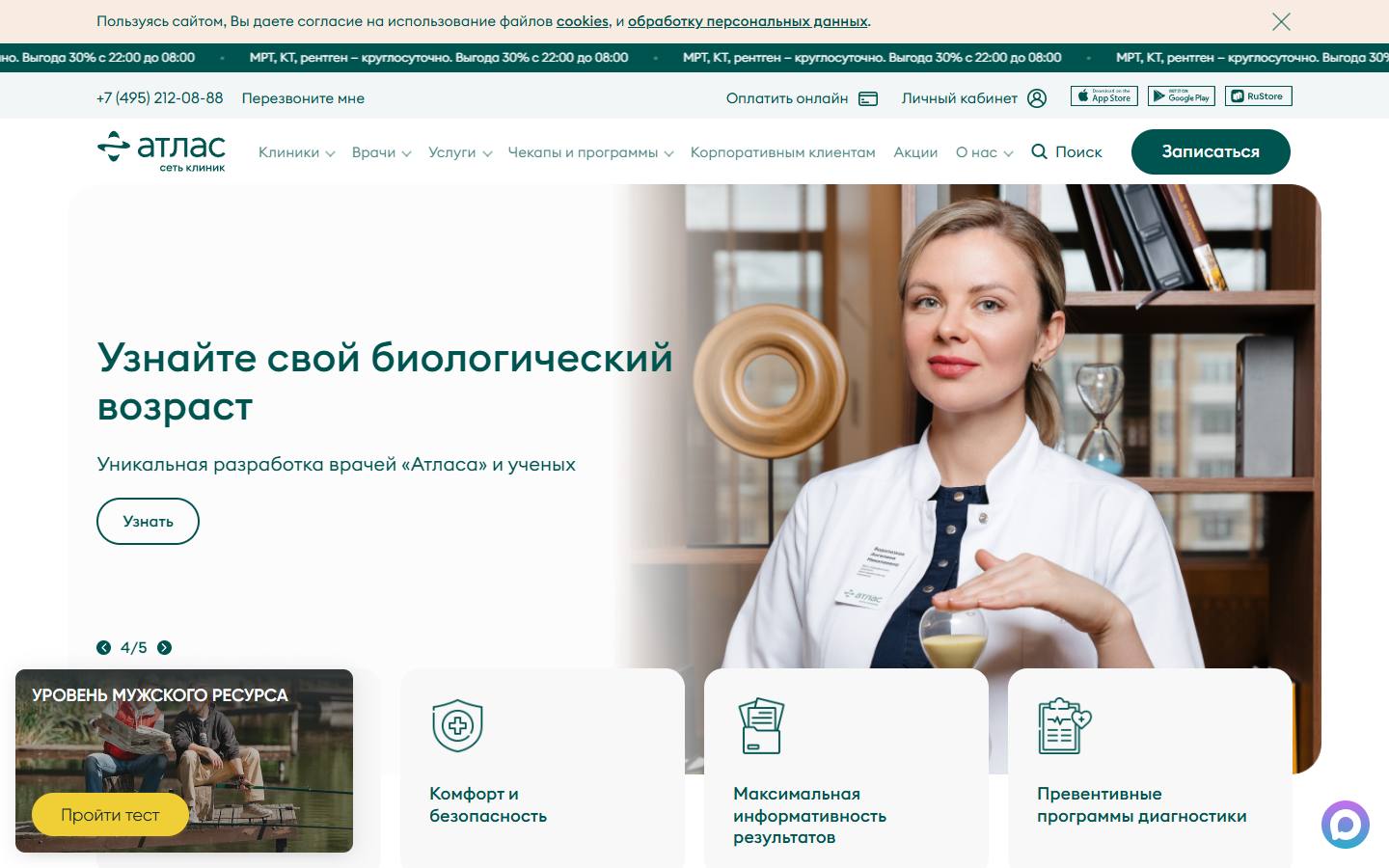Close the cookie consent banner
1389x868 pixels.
(1281, 21)
